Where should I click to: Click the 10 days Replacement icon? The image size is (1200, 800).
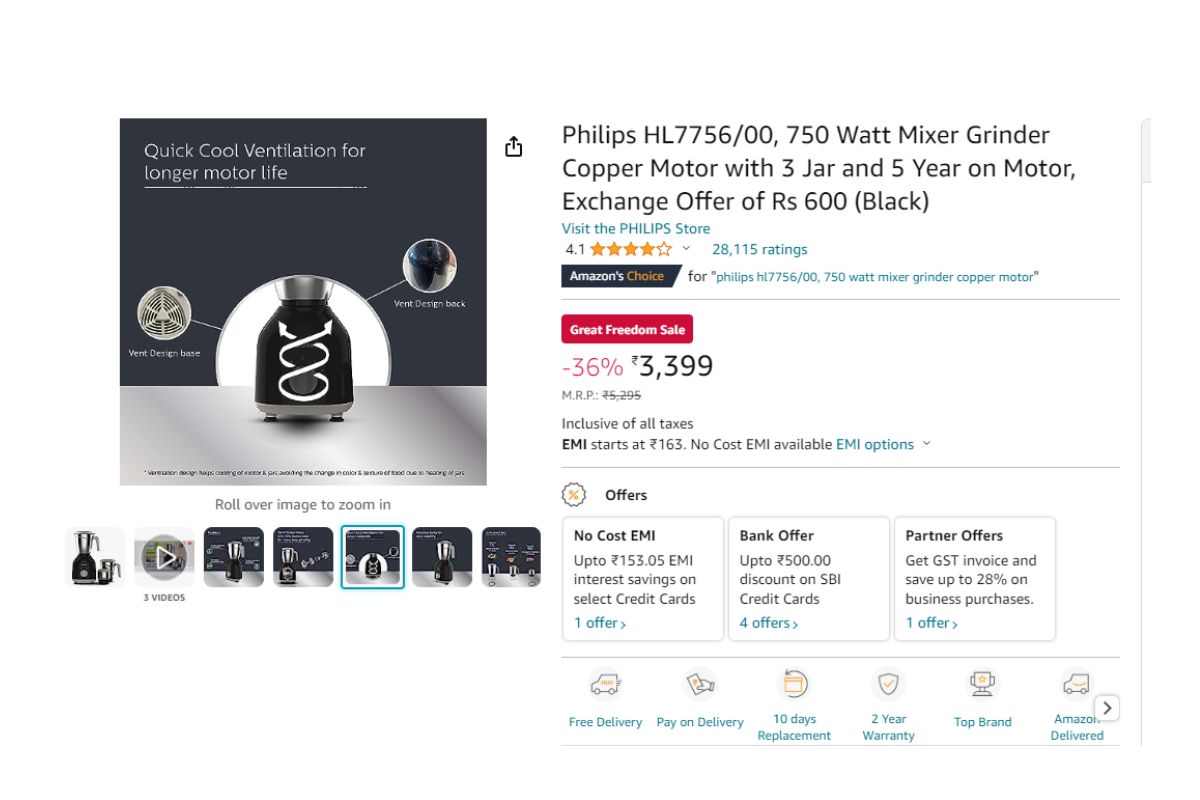(794, 685)
